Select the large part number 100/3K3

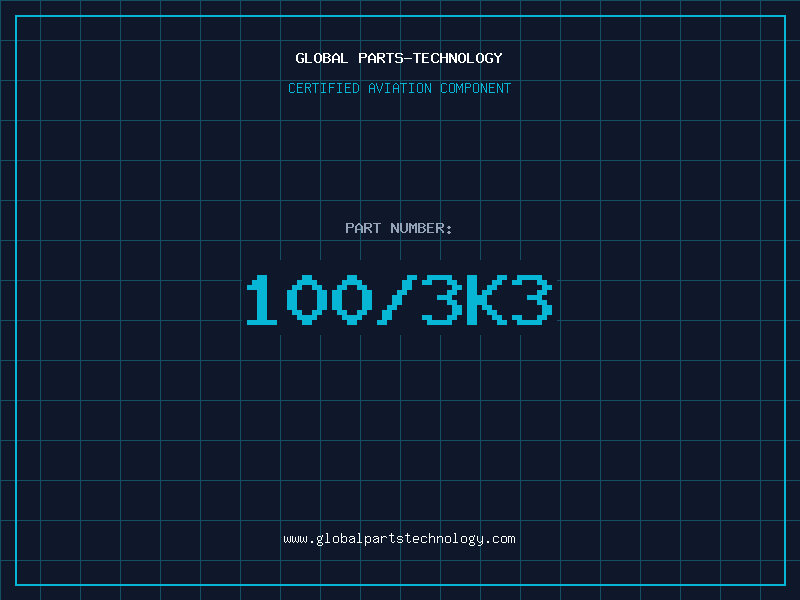point(399,300)
